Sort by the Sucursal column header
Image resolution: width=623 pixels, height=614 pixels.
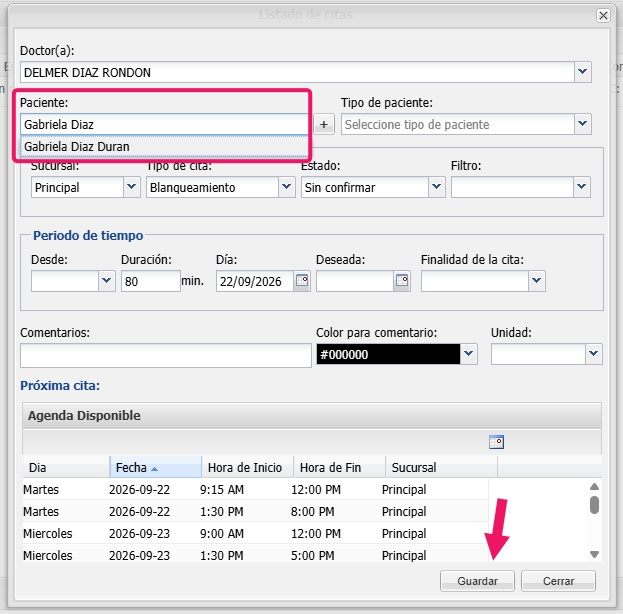pyautogui.click(x=441, y=467)
